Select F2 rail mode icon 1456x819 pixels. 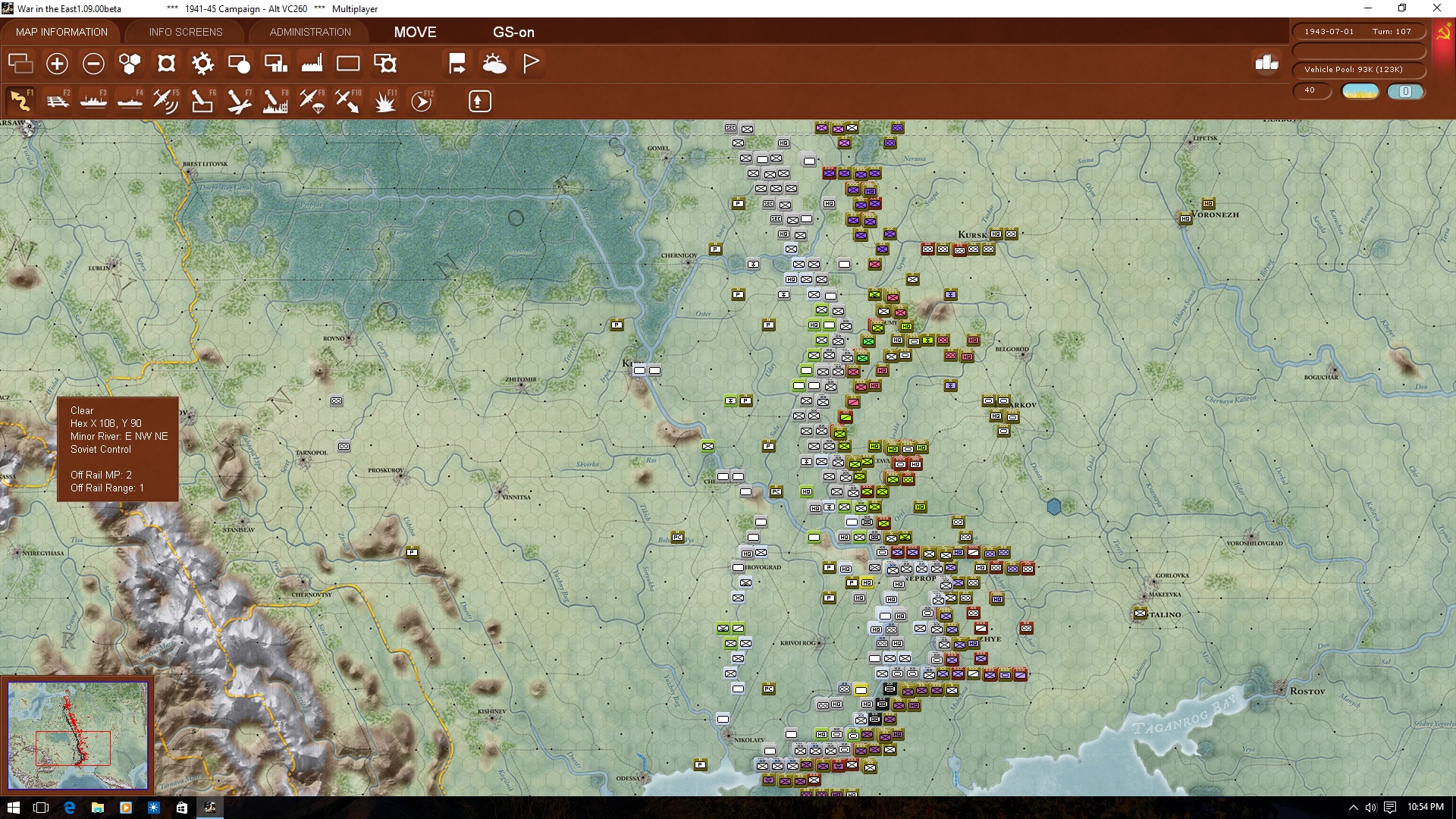pos(57,101)
